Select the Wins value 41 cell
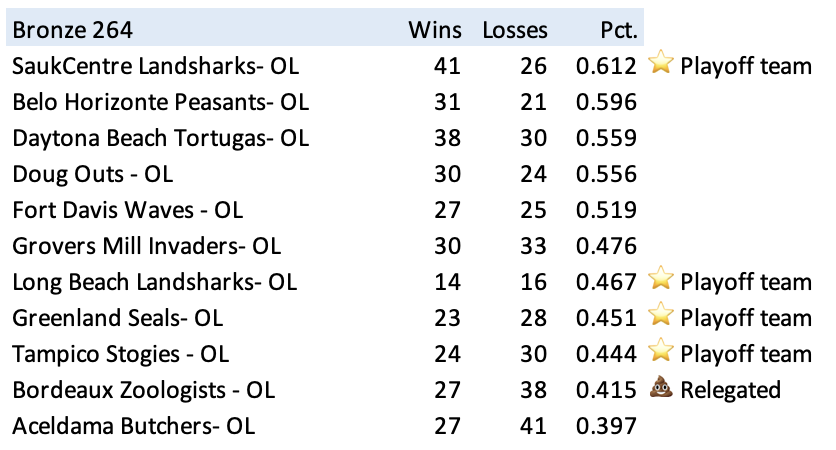The image size is (836, 450). click(x=447, y=66)
